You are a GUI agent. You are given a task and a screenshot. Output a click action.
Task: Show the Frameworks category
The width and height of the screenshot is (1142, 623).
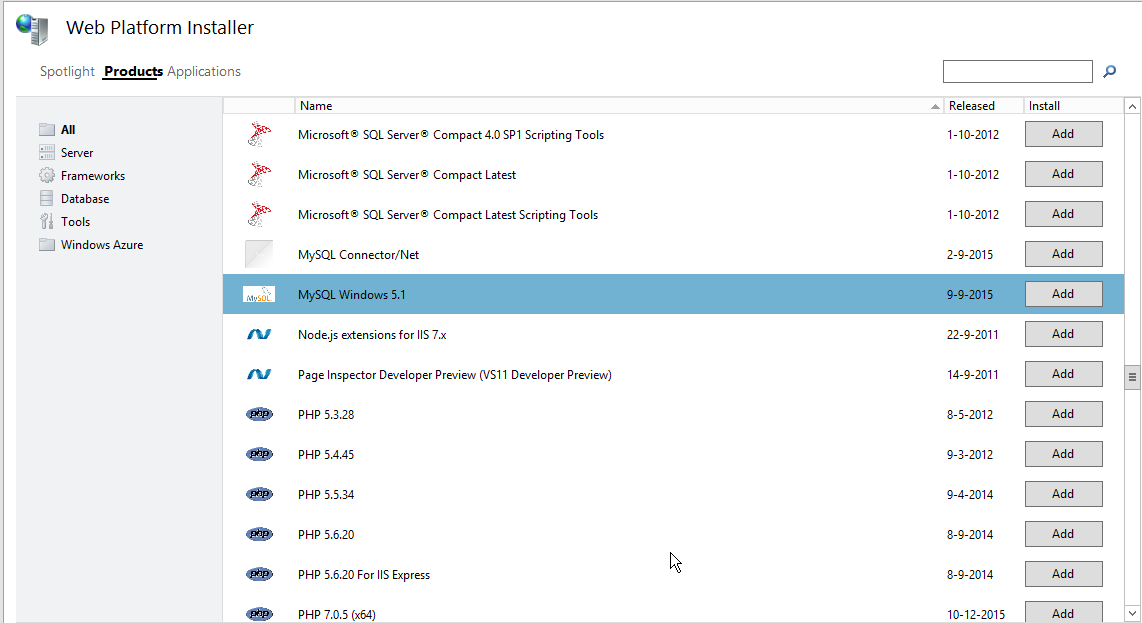pyautogui.click(x=93, y=176)
